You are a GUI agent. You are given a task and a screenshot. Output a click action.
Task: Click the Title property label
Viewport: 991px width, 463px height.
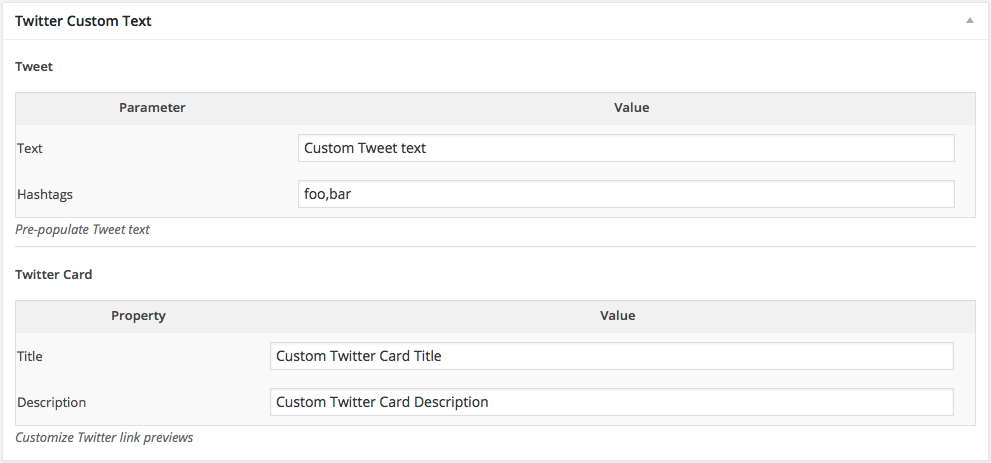[x=30, y=356]
